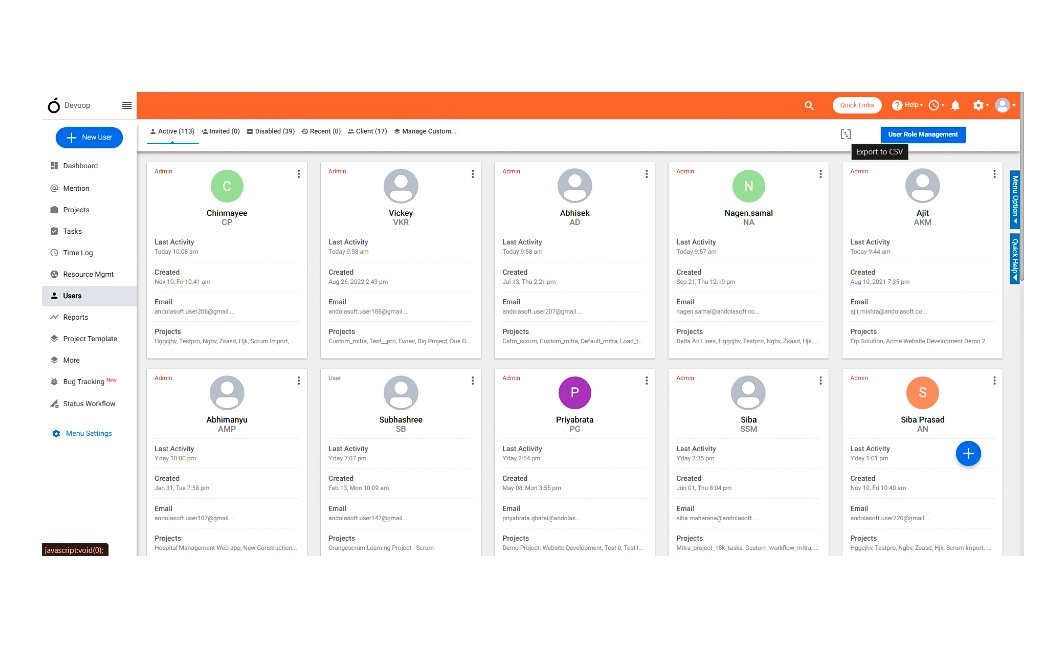Switch to the Disabled (39) tab
The height and width of the screenshot is (646, 1064).
pos(272,131)
